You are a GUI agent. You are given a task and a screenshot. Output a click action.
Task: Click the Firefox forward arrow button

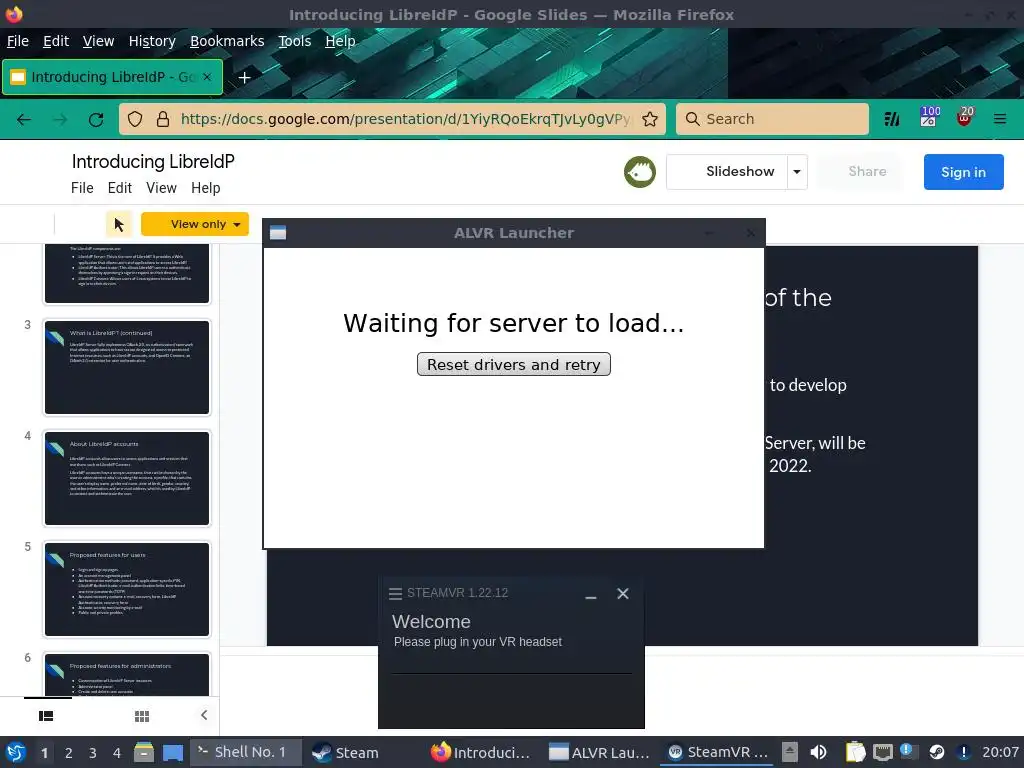pyautogui.click(x=60, y=119)
